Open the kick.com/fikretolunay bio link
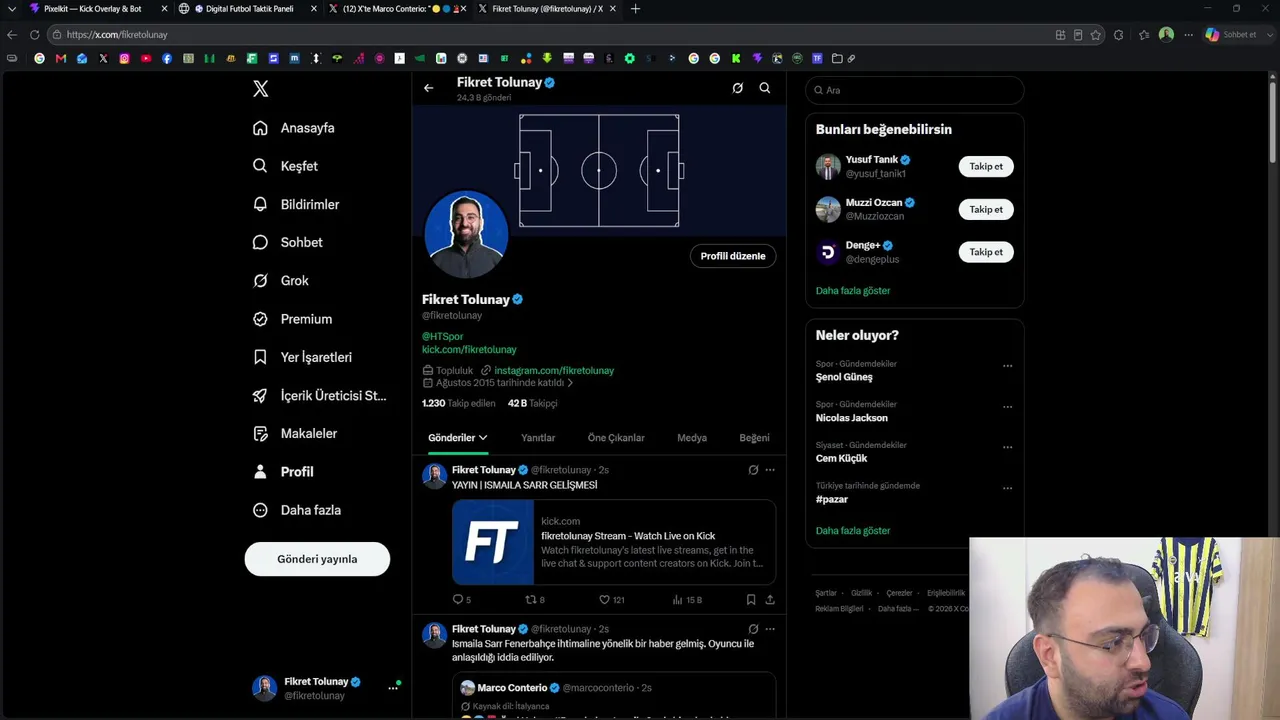This screenshot has width=1280, height=720. tap(469, 350)
